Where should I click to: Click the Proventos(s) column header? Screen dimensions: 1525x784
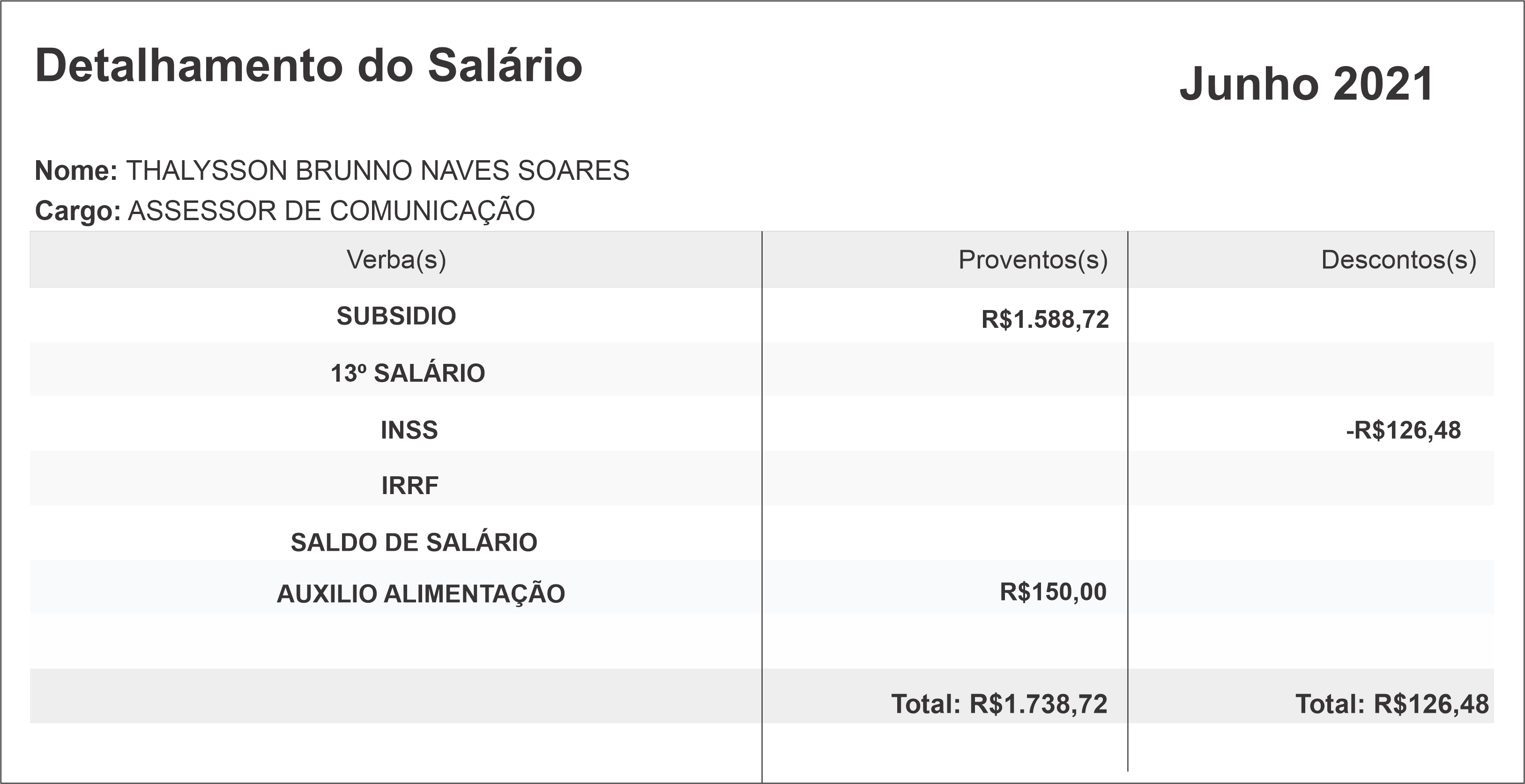point(1033,260)
